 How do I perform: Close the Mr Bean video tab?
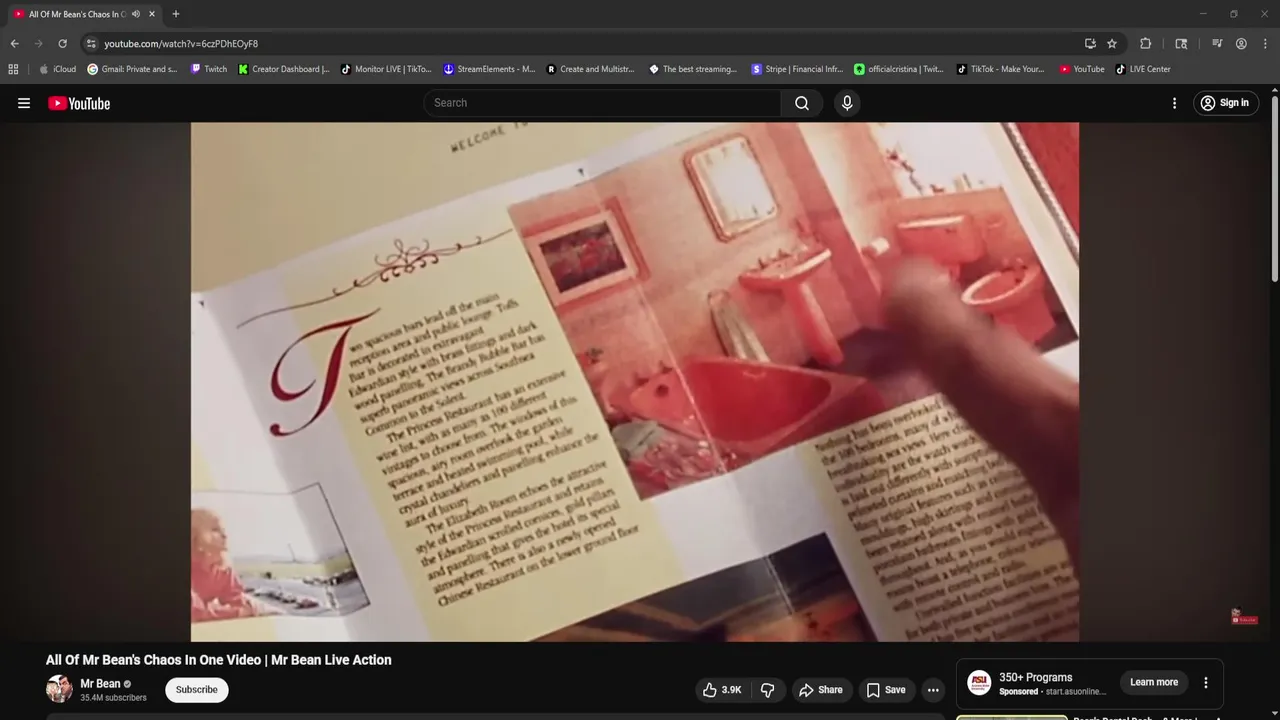click(x=152, y=14)
